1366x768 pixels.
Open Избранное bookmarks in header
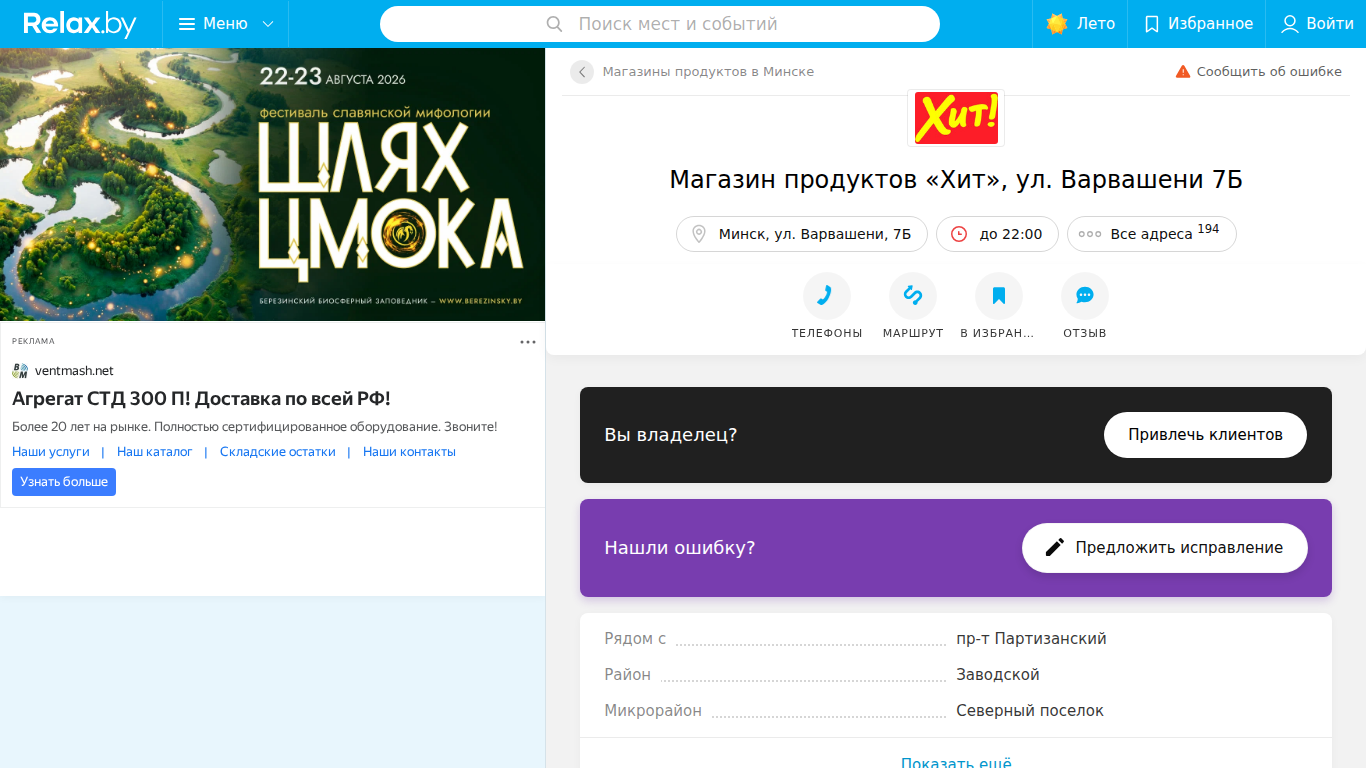(1197, 24)
